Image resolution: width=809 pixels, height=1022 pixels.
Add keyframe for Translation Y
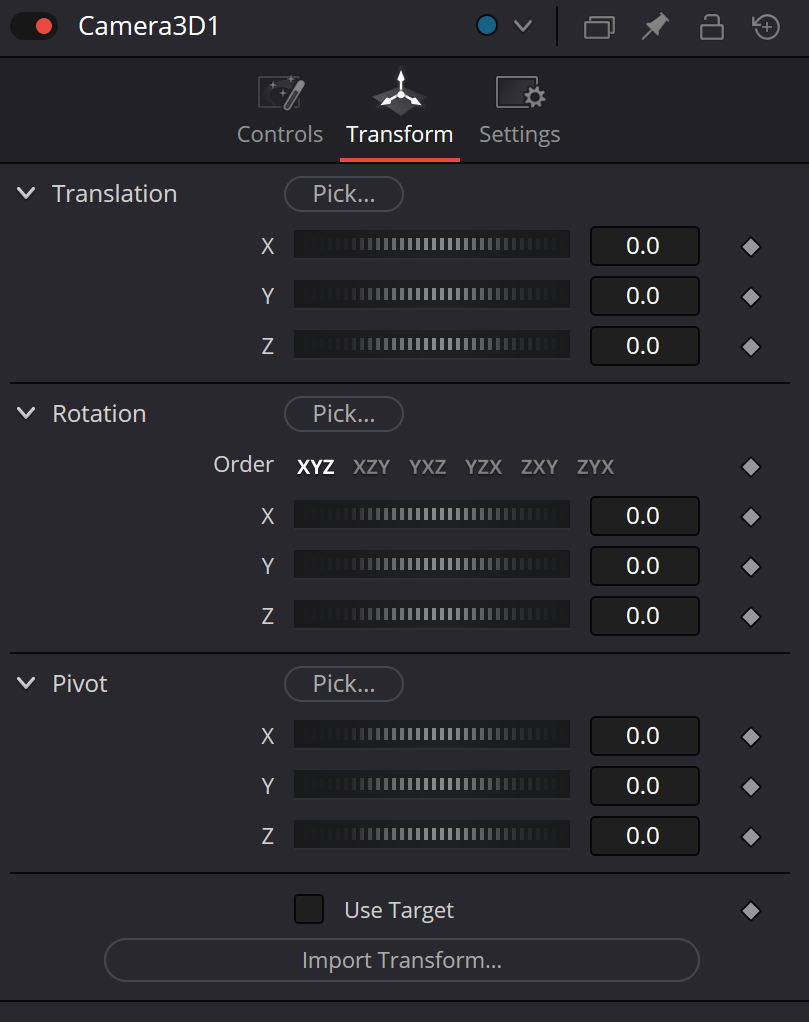(751, 297)
